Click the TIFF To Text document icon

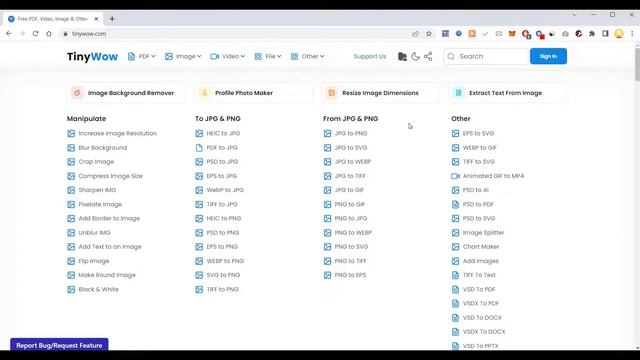456,275
